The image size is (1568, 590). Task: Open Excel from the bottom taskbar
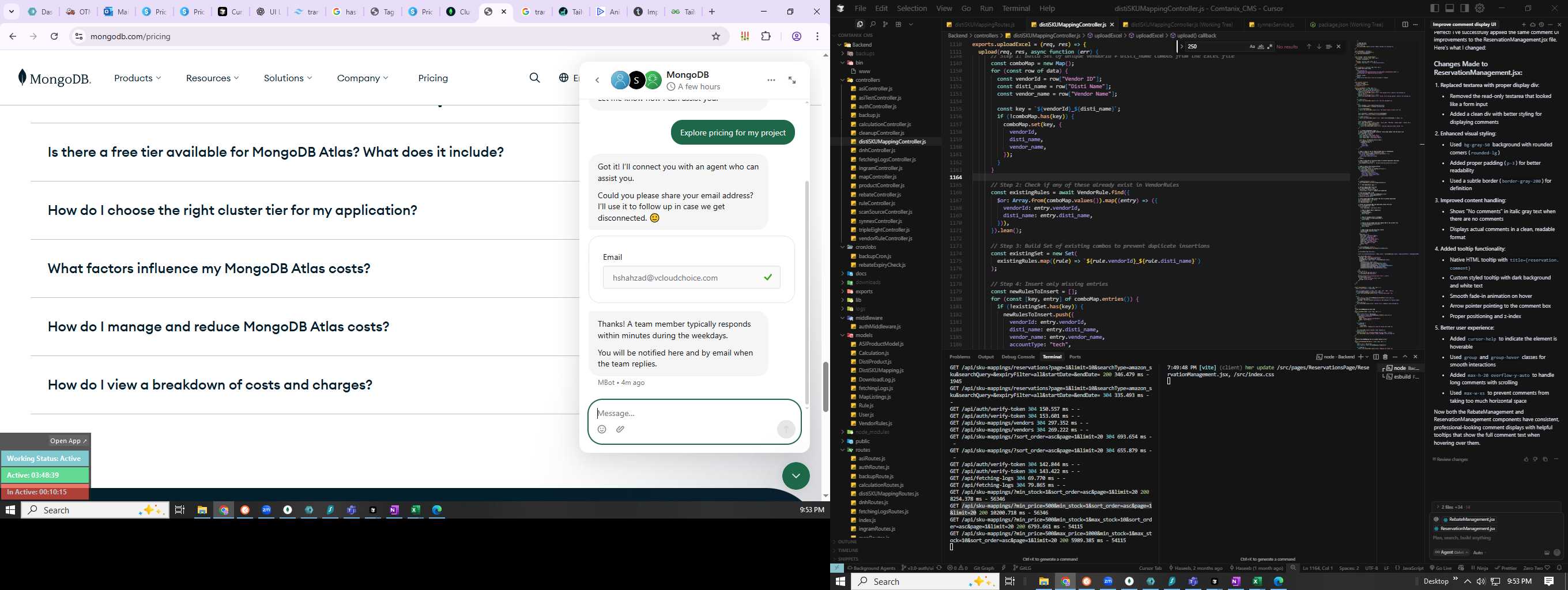click(1257, 581)
